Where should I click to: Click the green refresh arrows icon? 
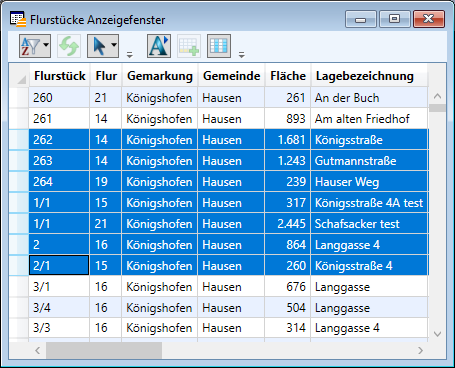[69, 46]
